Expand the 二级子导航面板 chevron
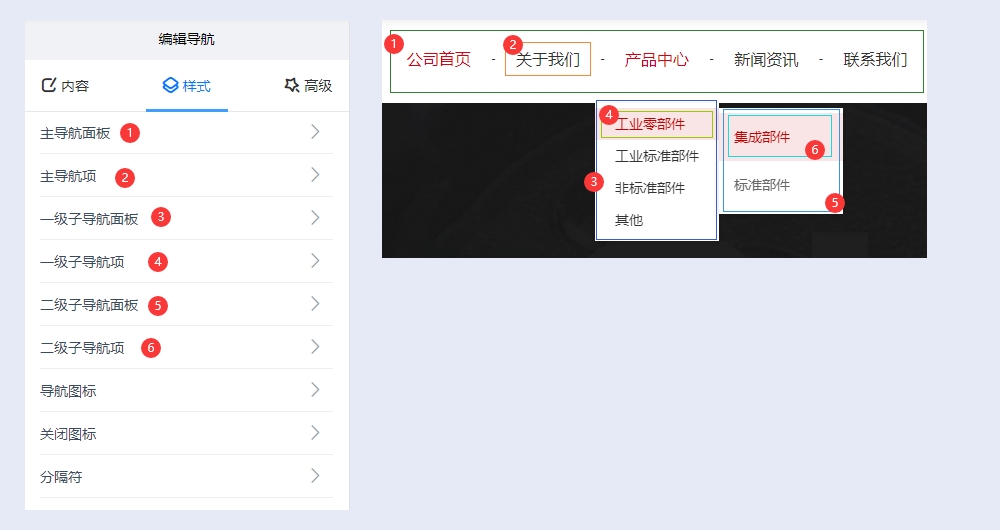The width and height of the screenshot is (1000, 530). coord(315,304)
